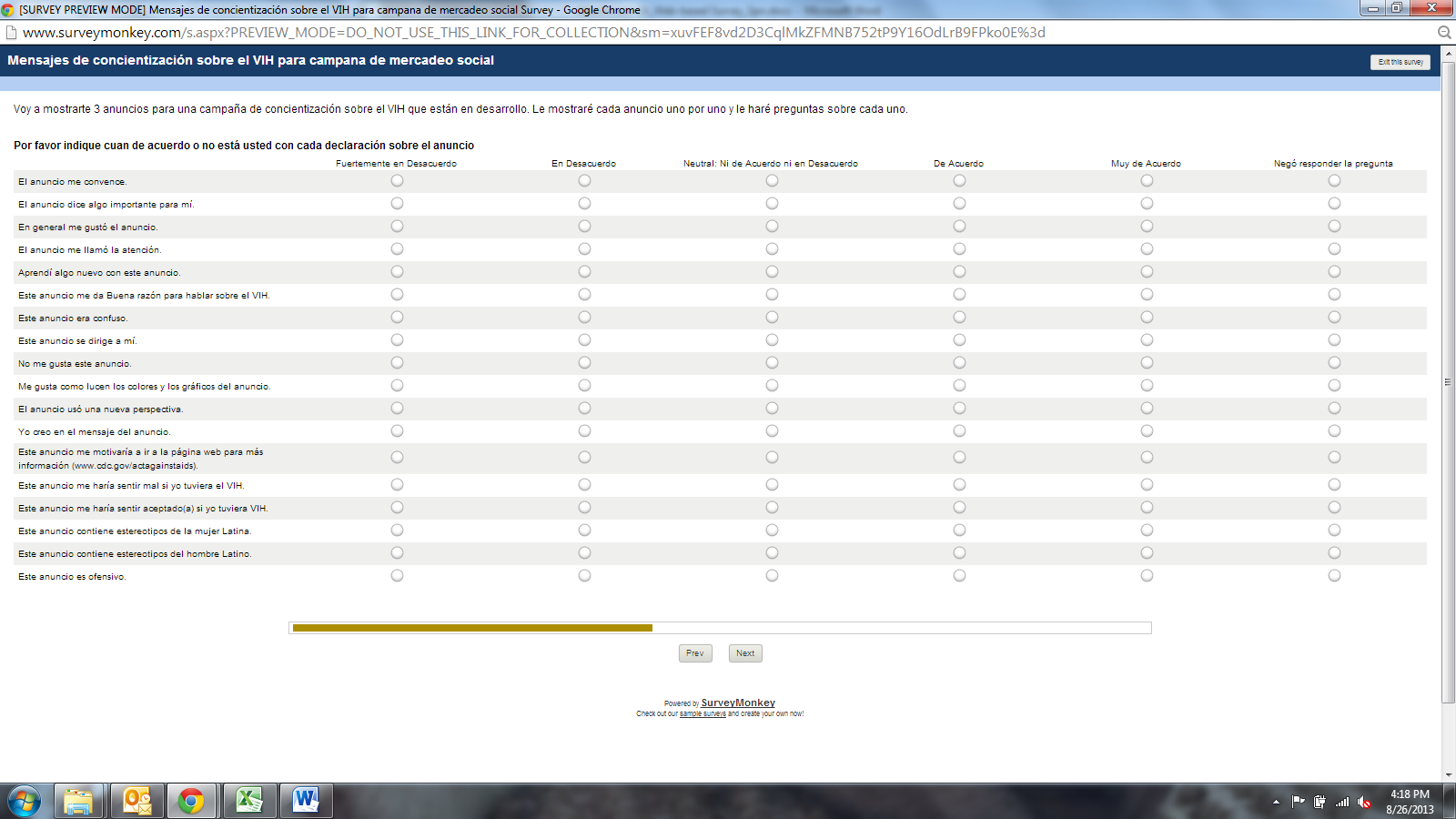Image resolution: width=1456 pixels, height=819 pixels.
Task: Click 'Exit this survey' button
Action: [1400, 62]
